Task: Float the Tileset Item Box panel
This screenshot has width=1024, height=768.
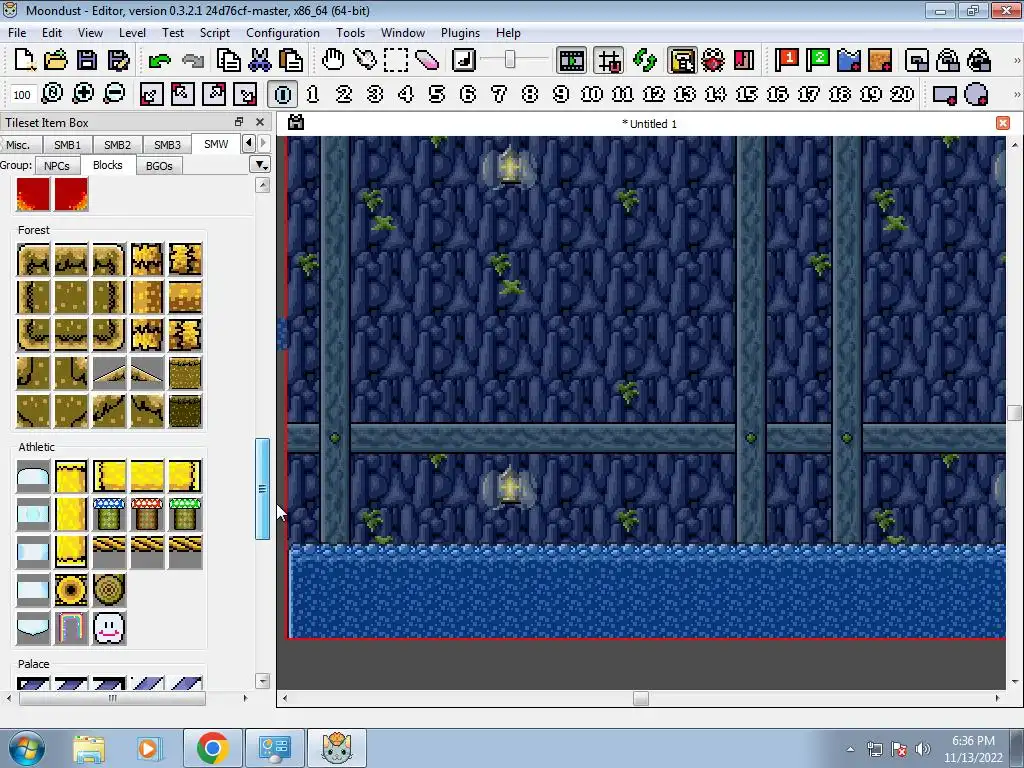Action: (x=239, y=122)
